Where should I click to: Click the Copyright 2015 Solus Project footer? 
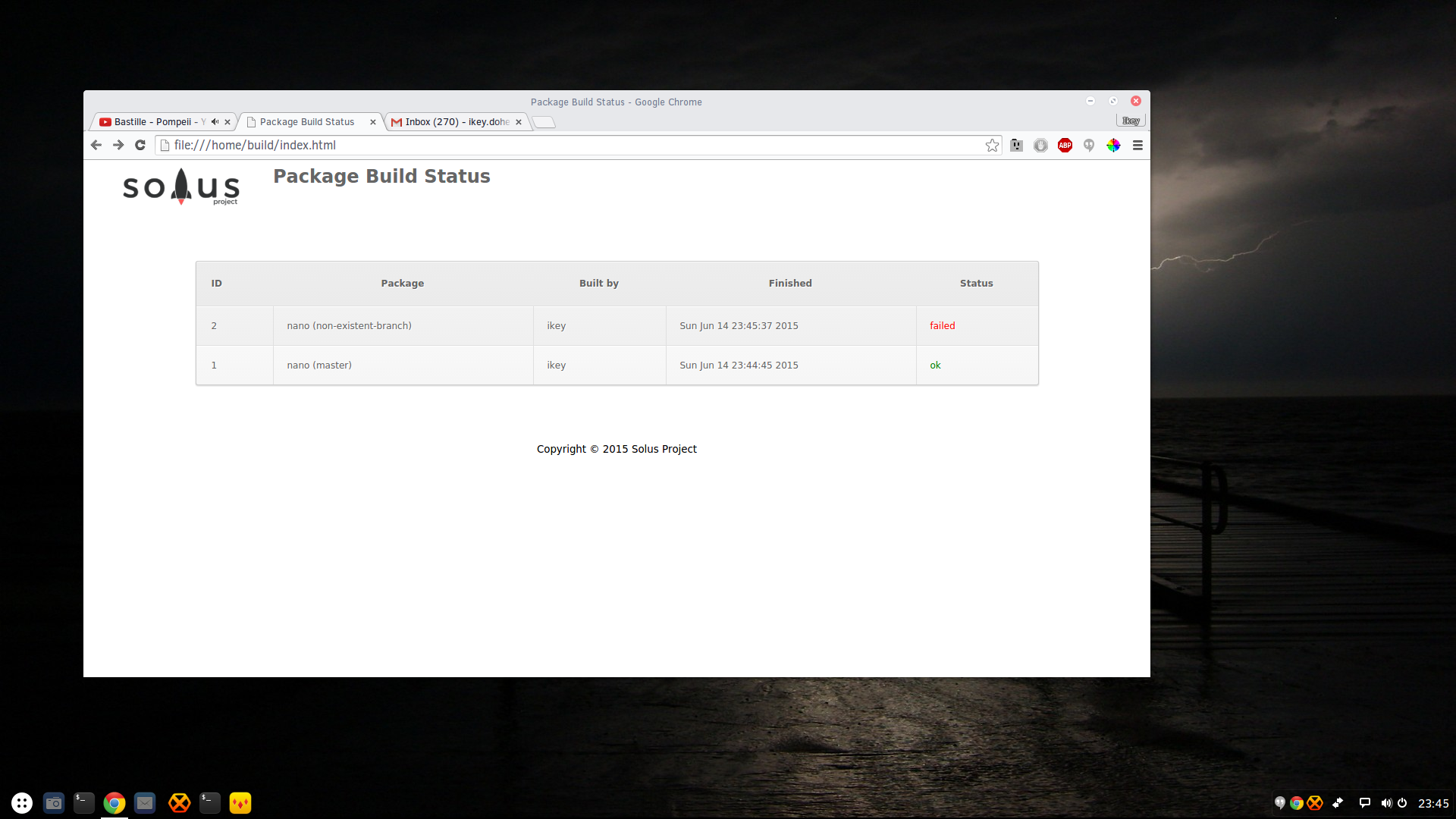tap(617, 449)
